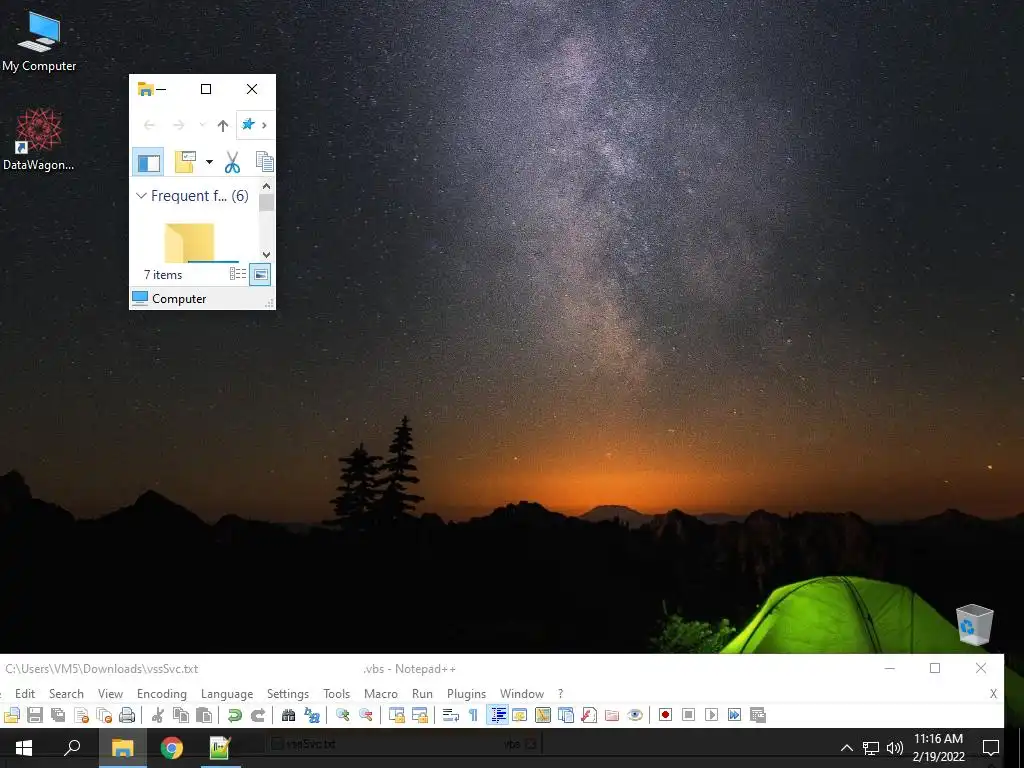Click the Close All icon in Notepad++

pos(104,715)
